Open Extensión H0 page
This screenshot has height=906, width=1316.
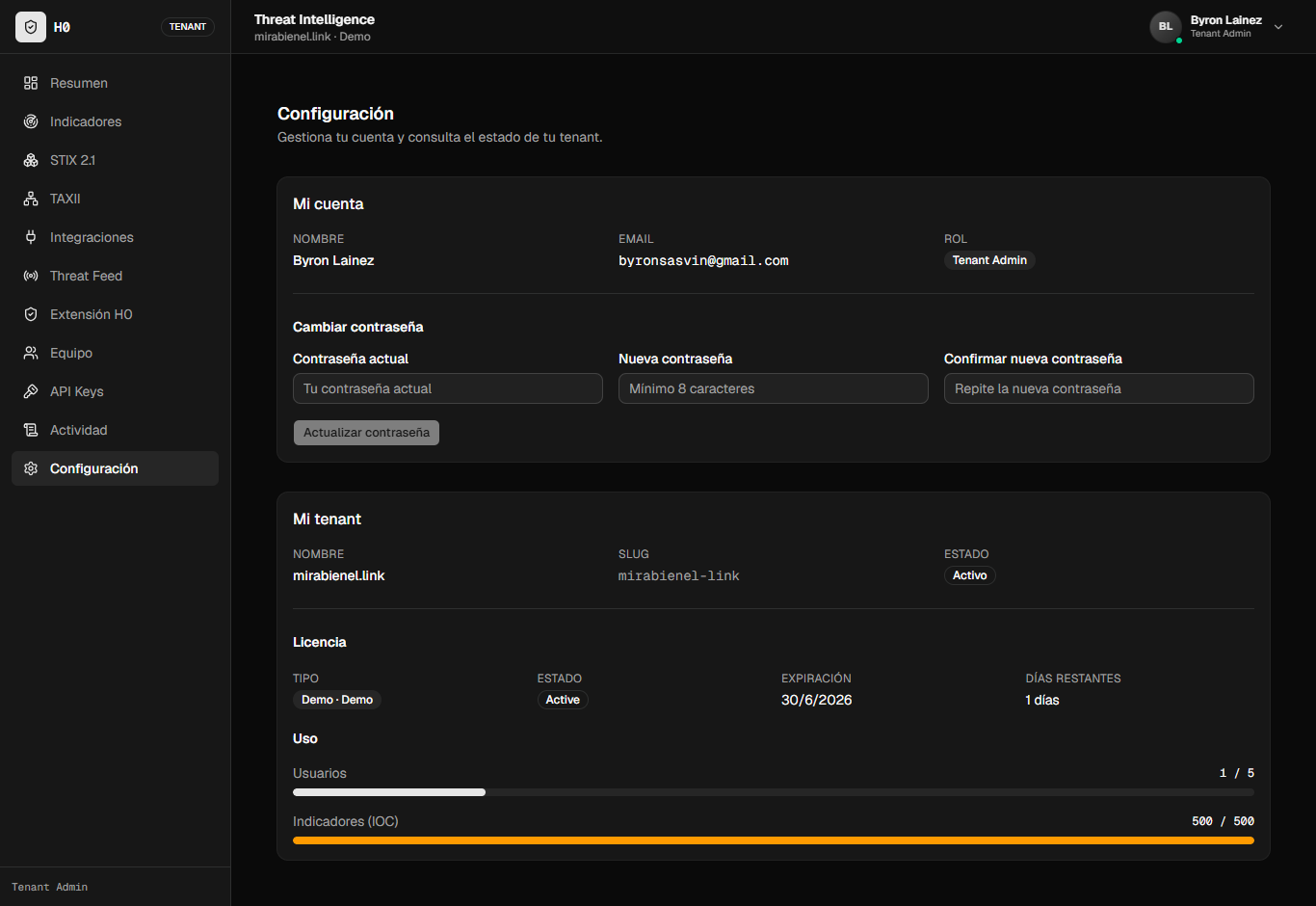point(115,314)
